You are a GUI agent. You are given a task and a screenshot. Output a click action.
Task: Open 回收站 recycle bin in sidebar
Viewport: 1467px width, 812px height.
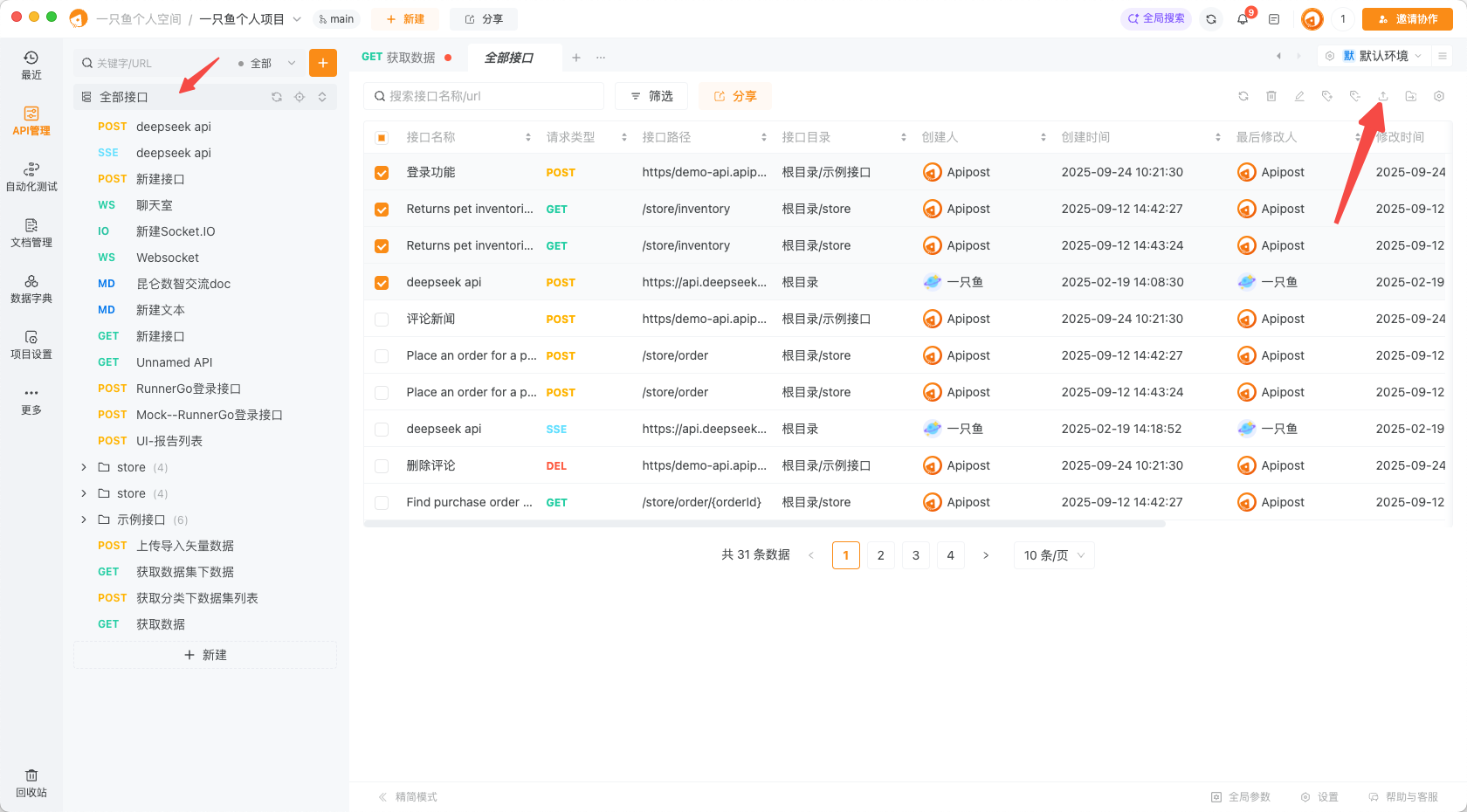(x=31, y=783)
